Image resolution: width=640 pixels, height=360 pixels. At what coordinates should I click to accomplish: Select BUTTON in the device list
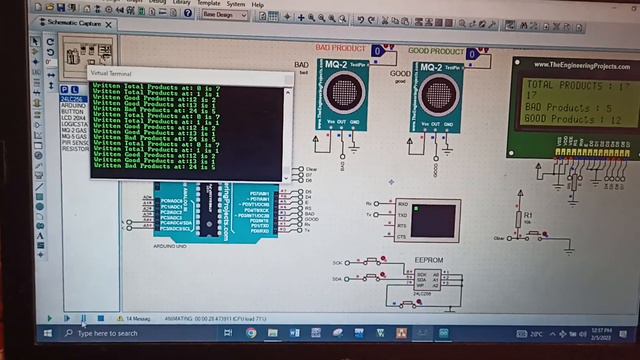[x=73, y=111]
